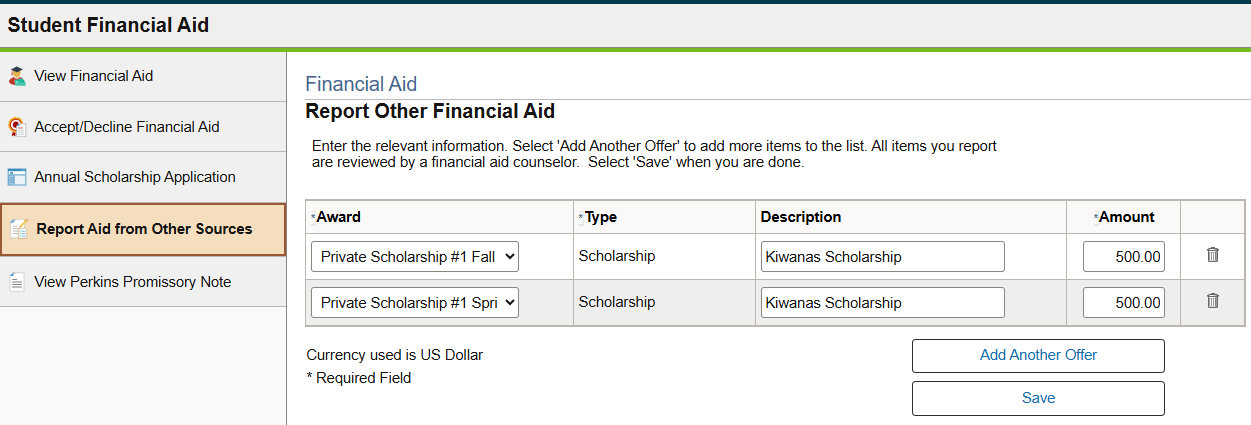The image size is (1251, 425).
Task: Click the Annual Scholarship Application form icon
Action: pos(16,177)
